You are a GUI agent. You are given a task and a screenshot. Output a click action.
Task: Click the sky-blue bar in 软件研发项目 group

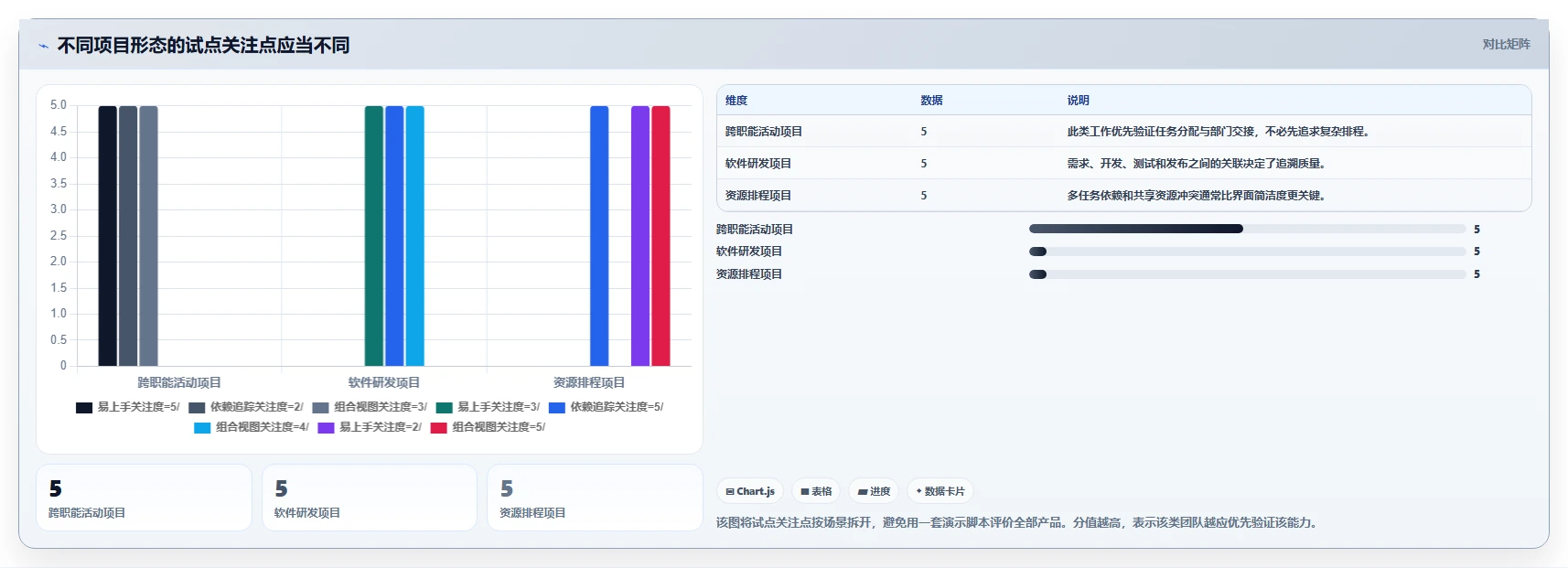tap(415, 236)
